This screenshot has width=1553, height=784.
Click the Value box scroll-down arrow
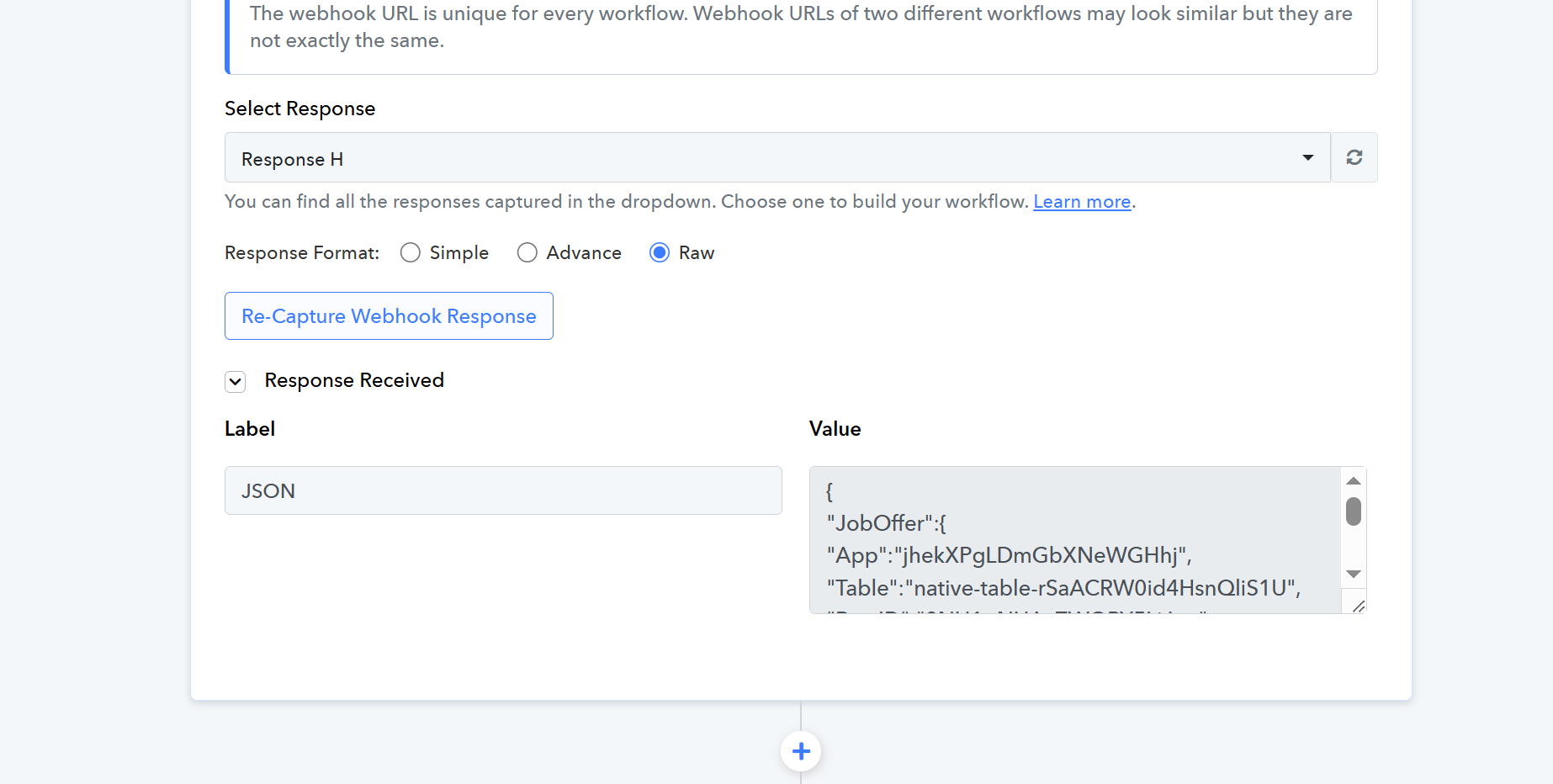pyautogui.click(x=1353, y=574)
